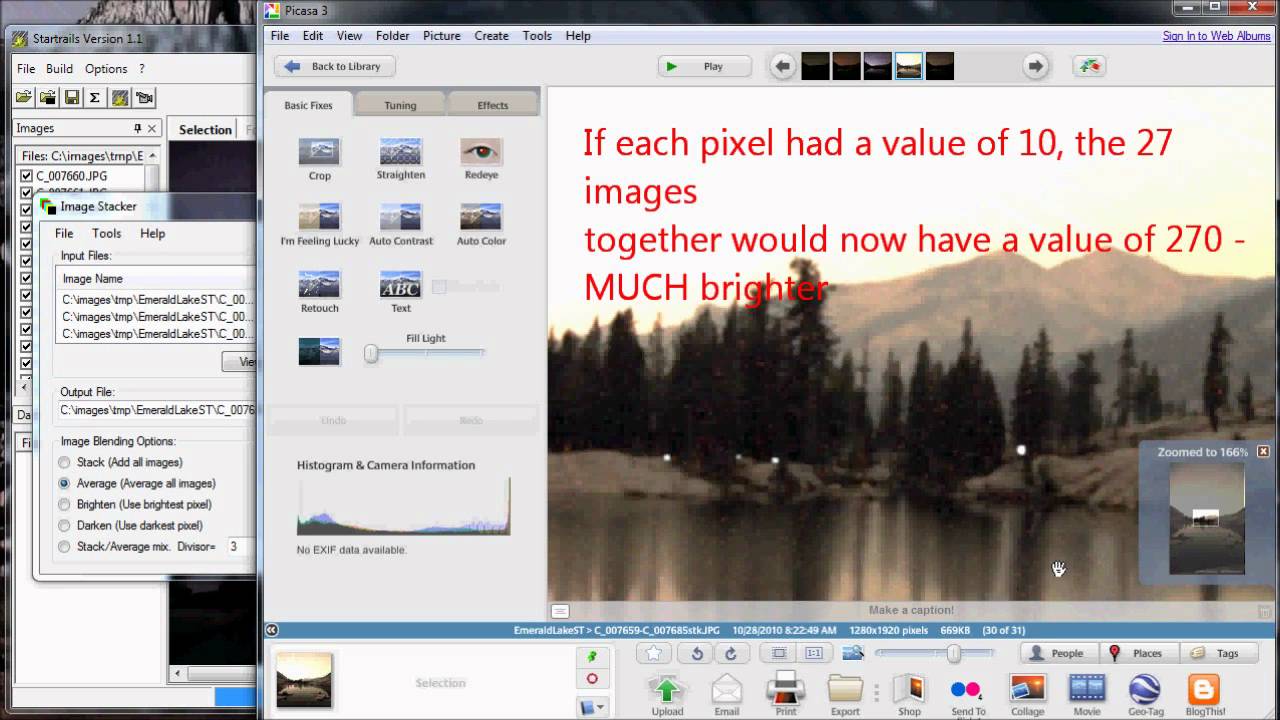Upload the photo to web albums
Viewport: 1280px width, 720px height.
pyautogui.click(x=667, y=694)
